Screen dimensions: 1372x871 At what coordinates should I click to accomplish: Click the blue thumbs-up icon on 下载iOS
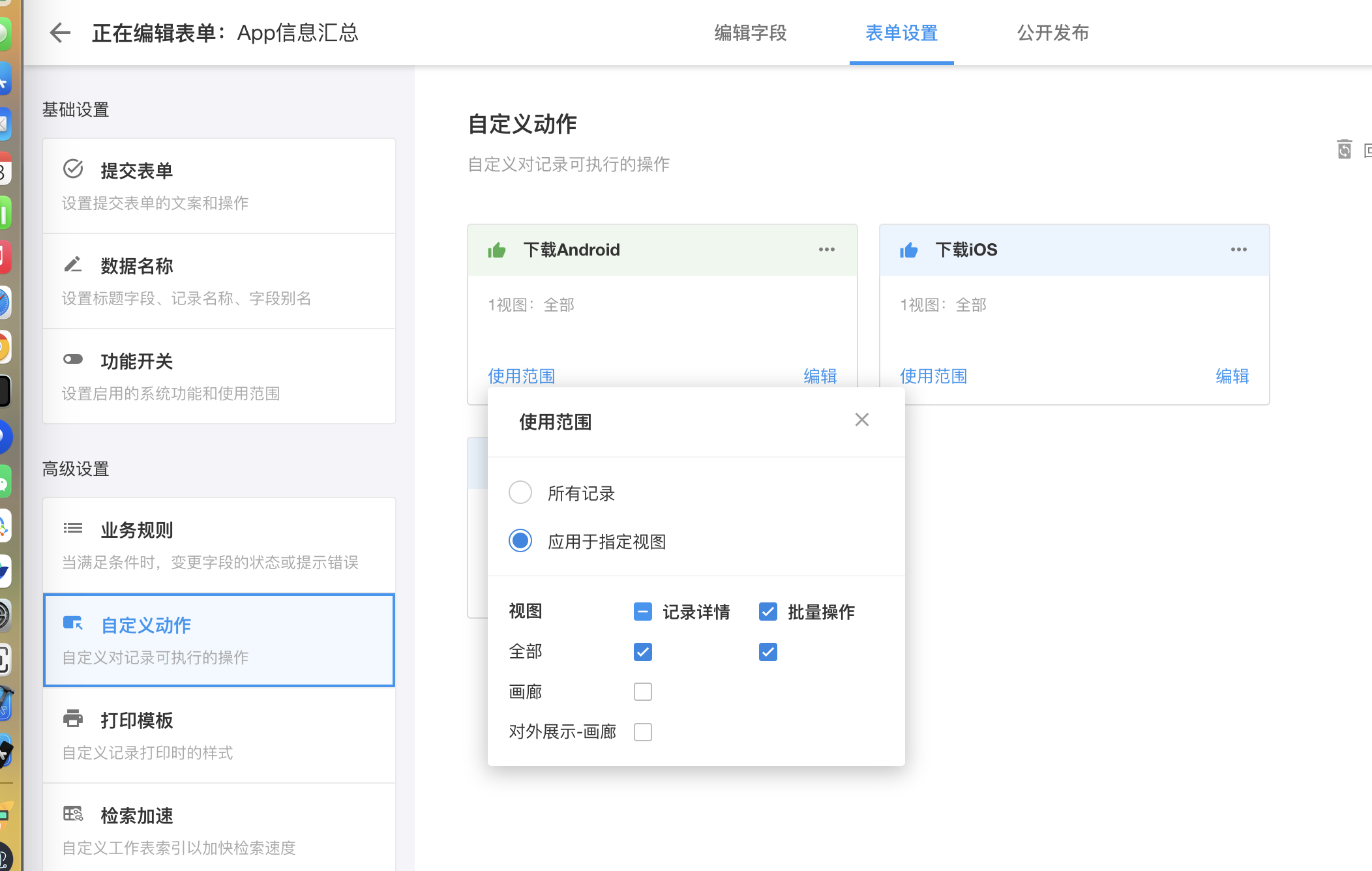tap(908, 250)
